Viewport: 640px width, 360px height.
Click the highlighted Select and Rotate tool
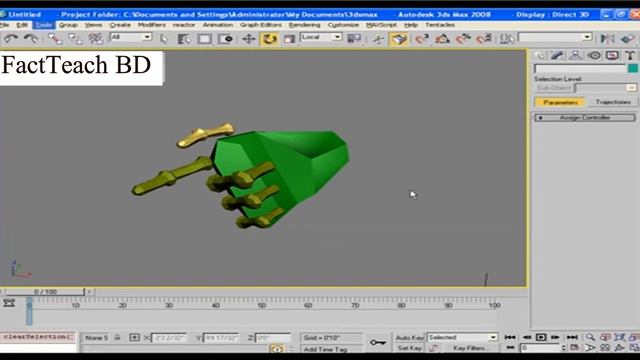point(269,39)
